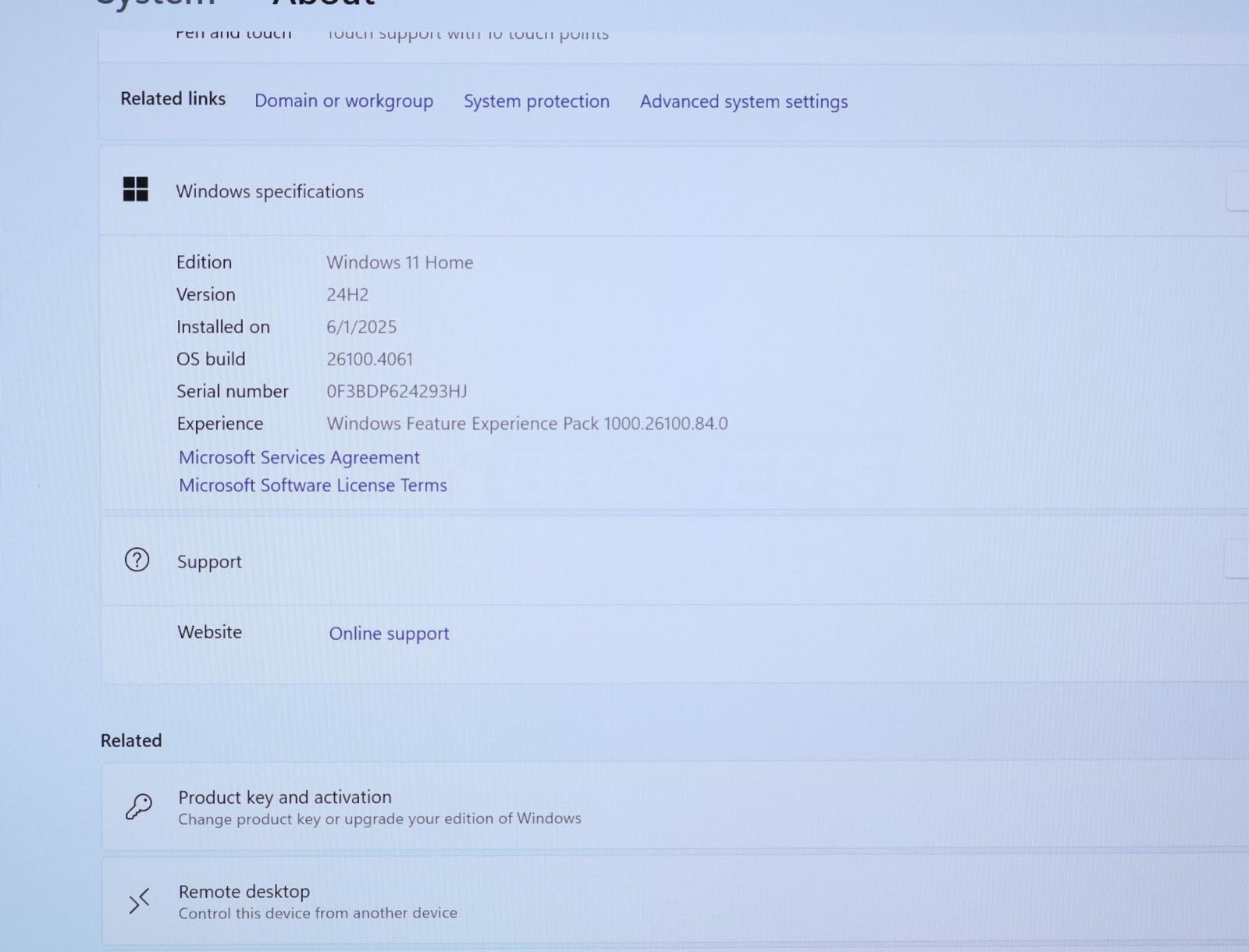Open Product key and activation

click(675, 807)
